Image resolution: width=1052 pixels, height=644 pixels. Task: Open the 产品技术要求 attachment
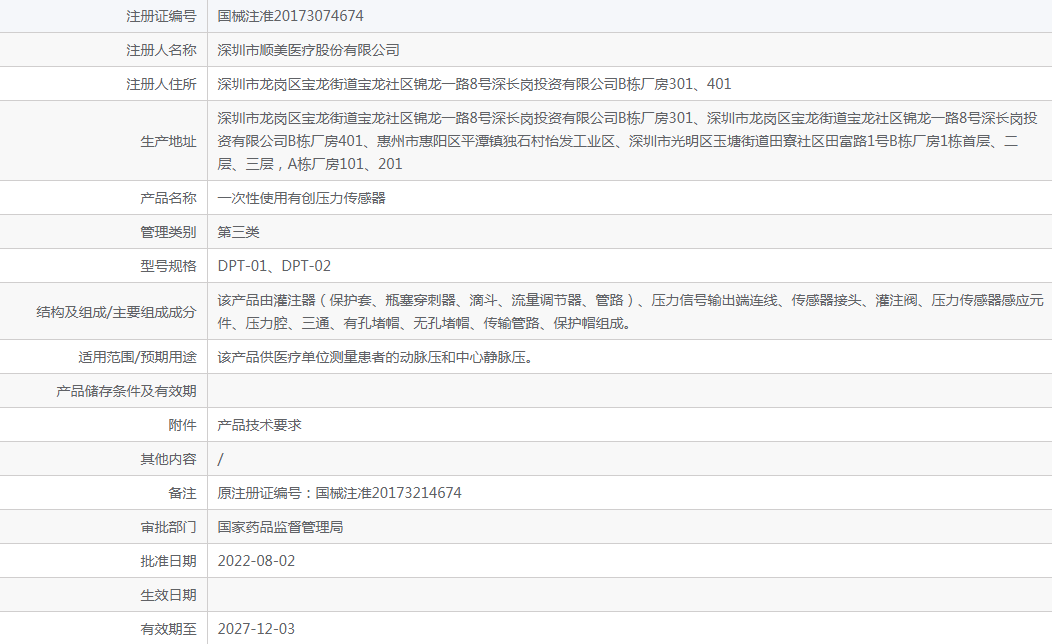pyautogui.click(x=260, y=425)
